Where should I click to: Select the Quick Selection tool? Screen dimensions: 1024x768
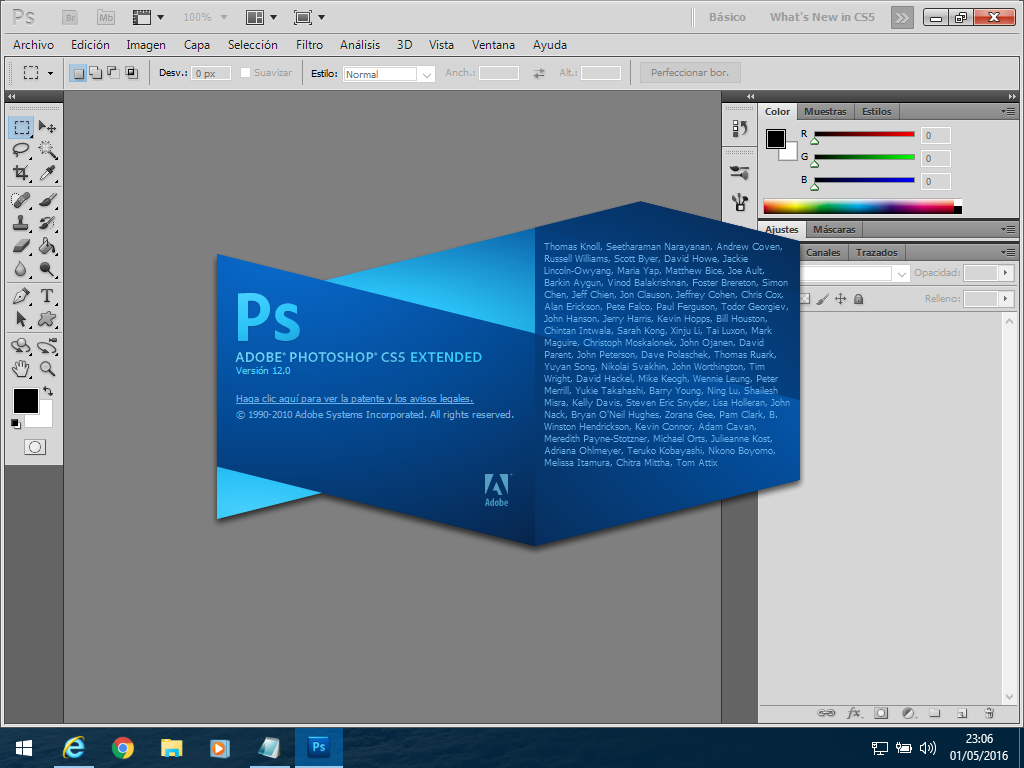47,150
